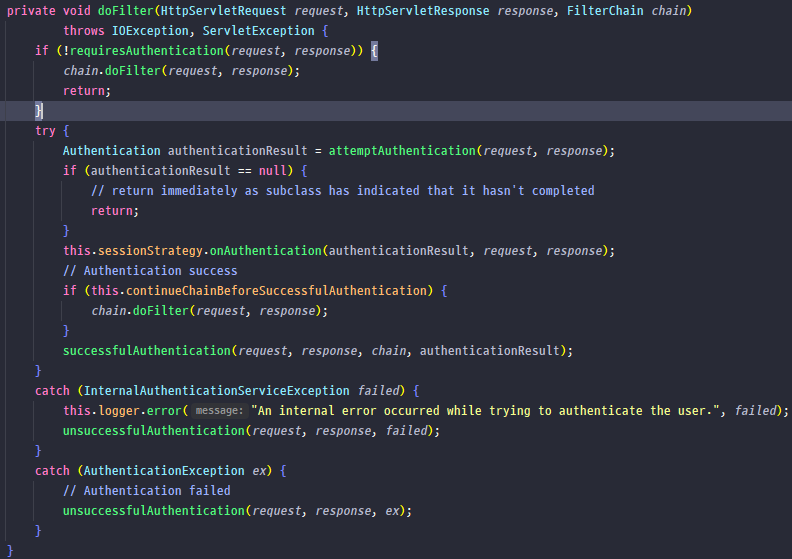
Task: Click successfulAuthentication method call
Action: 146,350
